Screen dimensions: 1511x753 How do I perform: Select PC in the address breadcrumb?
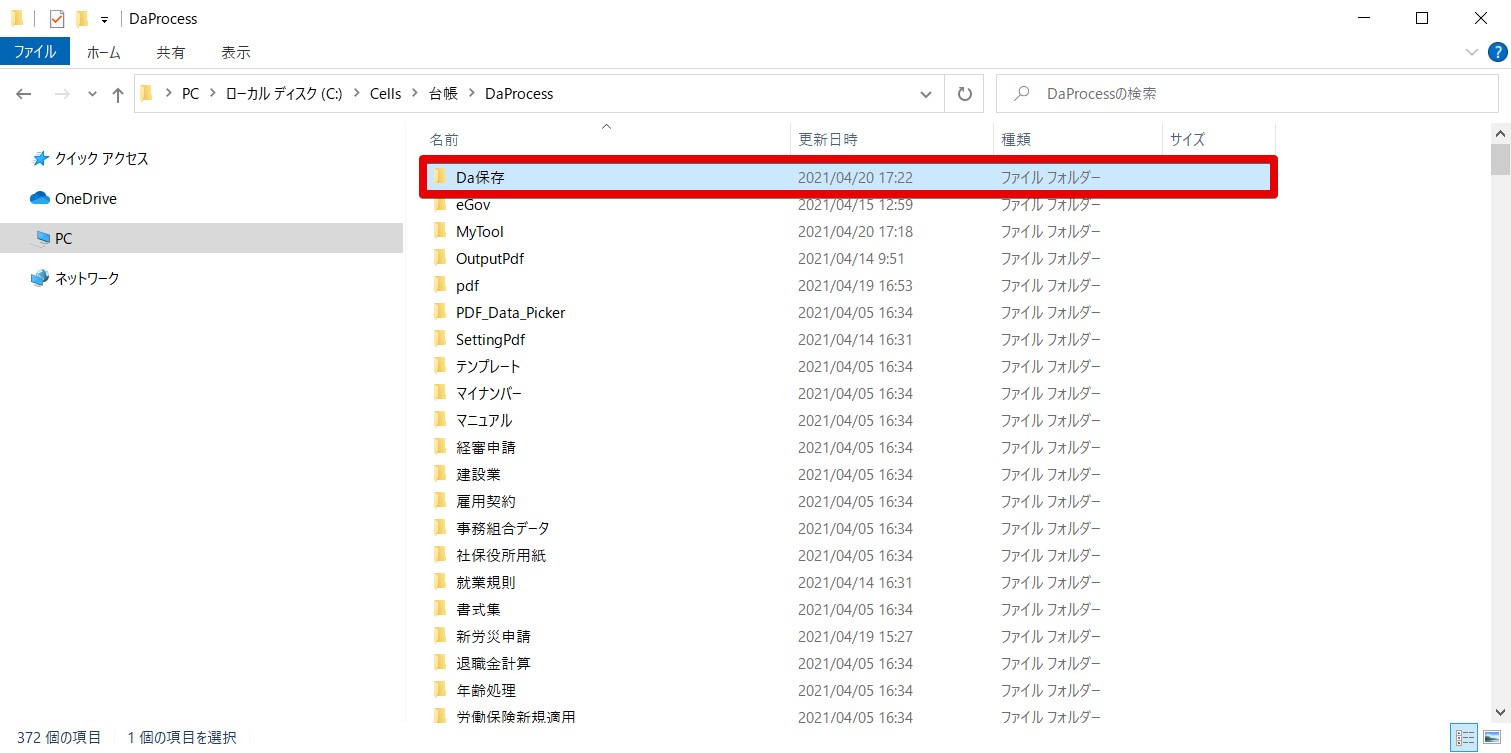190,94
